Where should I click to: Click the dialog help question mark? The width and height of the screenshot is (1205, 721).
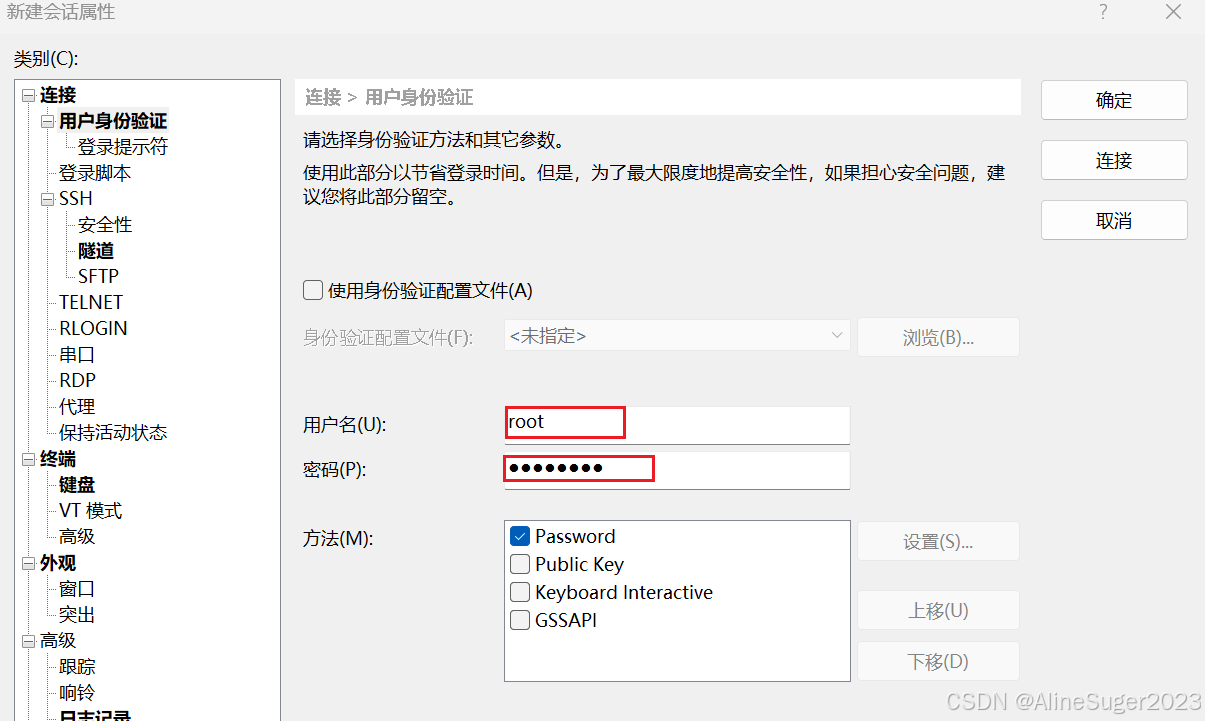(x=1103, y=12)
